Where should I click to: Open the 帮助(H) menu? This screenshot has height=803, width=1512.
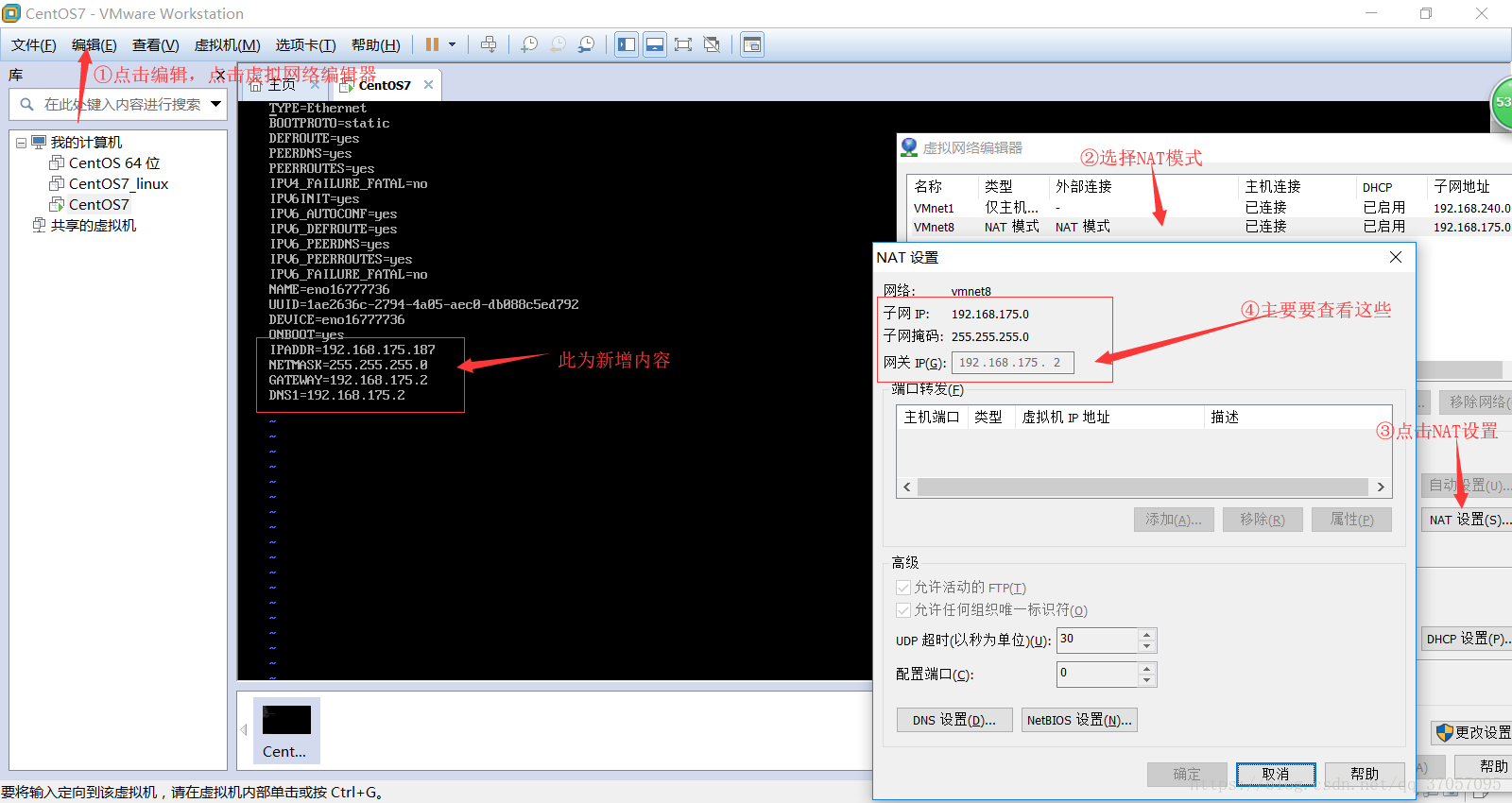tap(375, 44)
